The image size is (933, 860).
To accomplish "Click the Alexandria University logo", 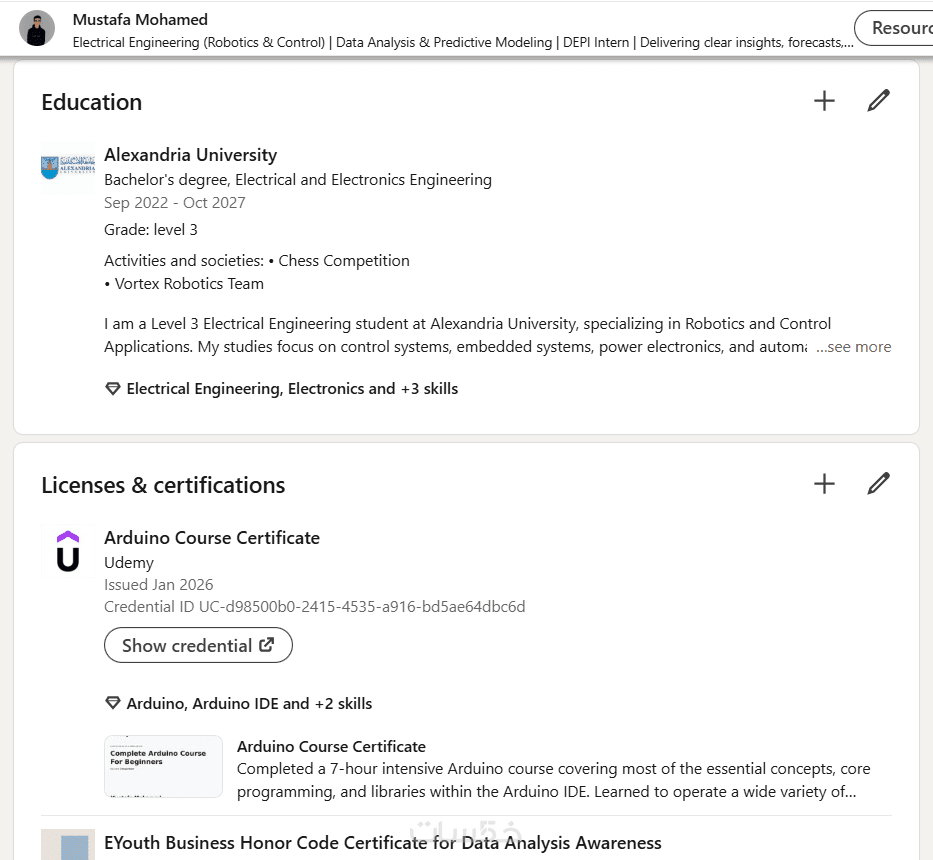I will point(67,167).
